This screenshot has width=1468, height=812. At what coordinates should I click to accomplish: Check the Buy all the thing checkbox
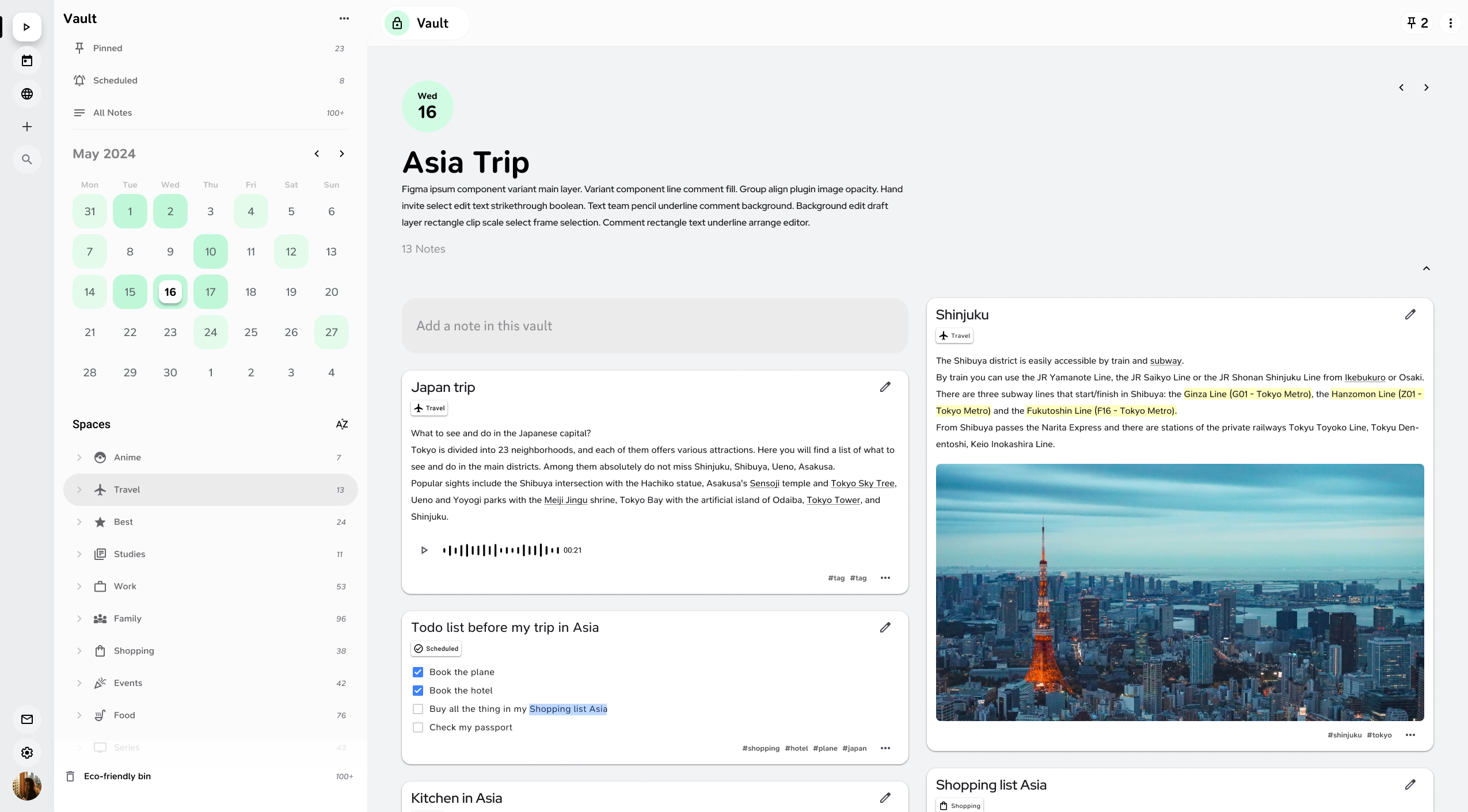point(418,709)
